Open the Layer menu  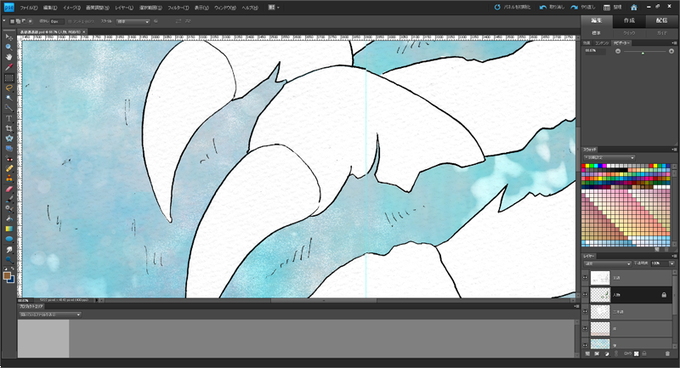pos(124,8)
